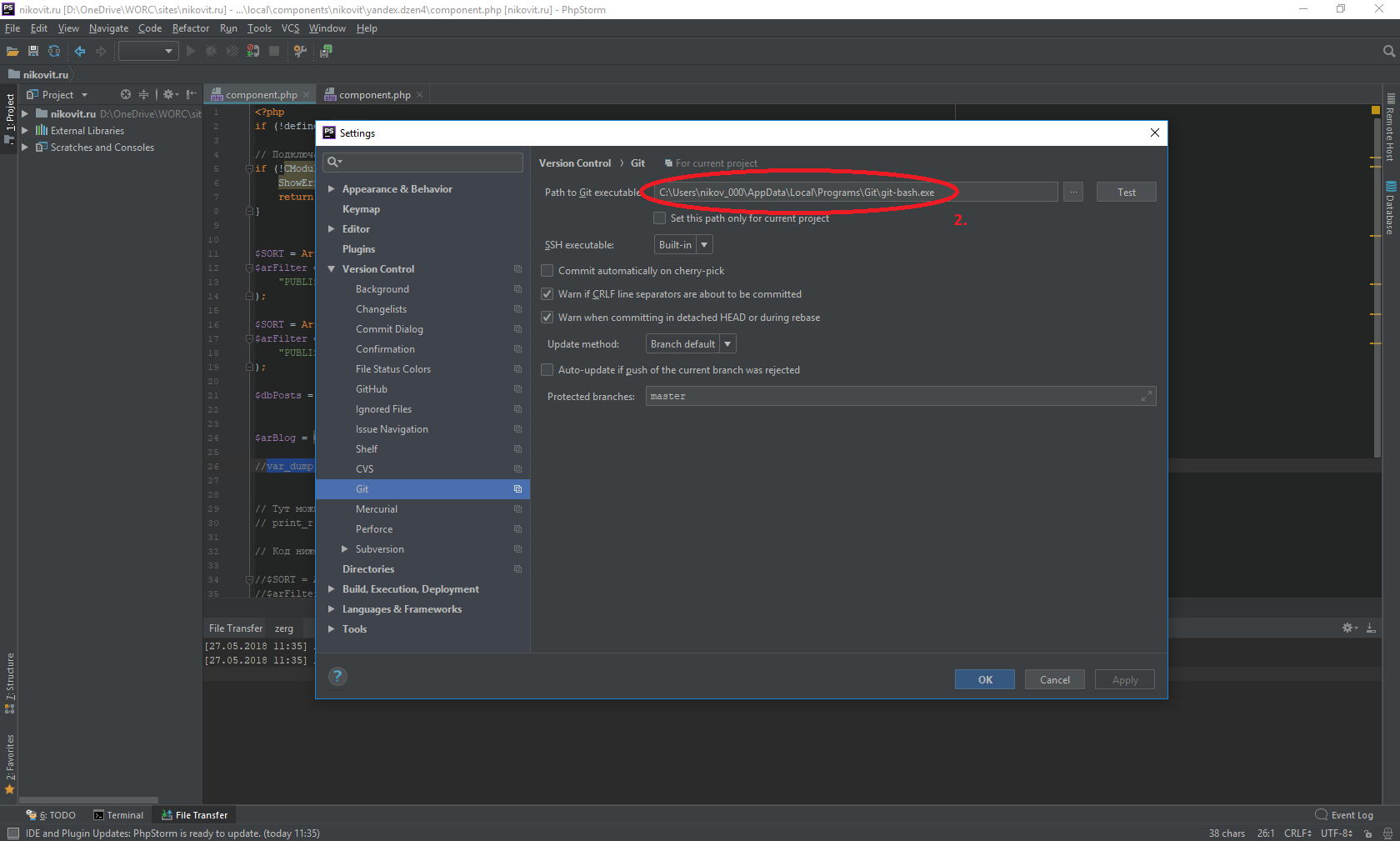The width and height of the screenshot is (1400, 841).
Task: Expand Appearance & Behavior settings section
Action: [x=332, y=189]
